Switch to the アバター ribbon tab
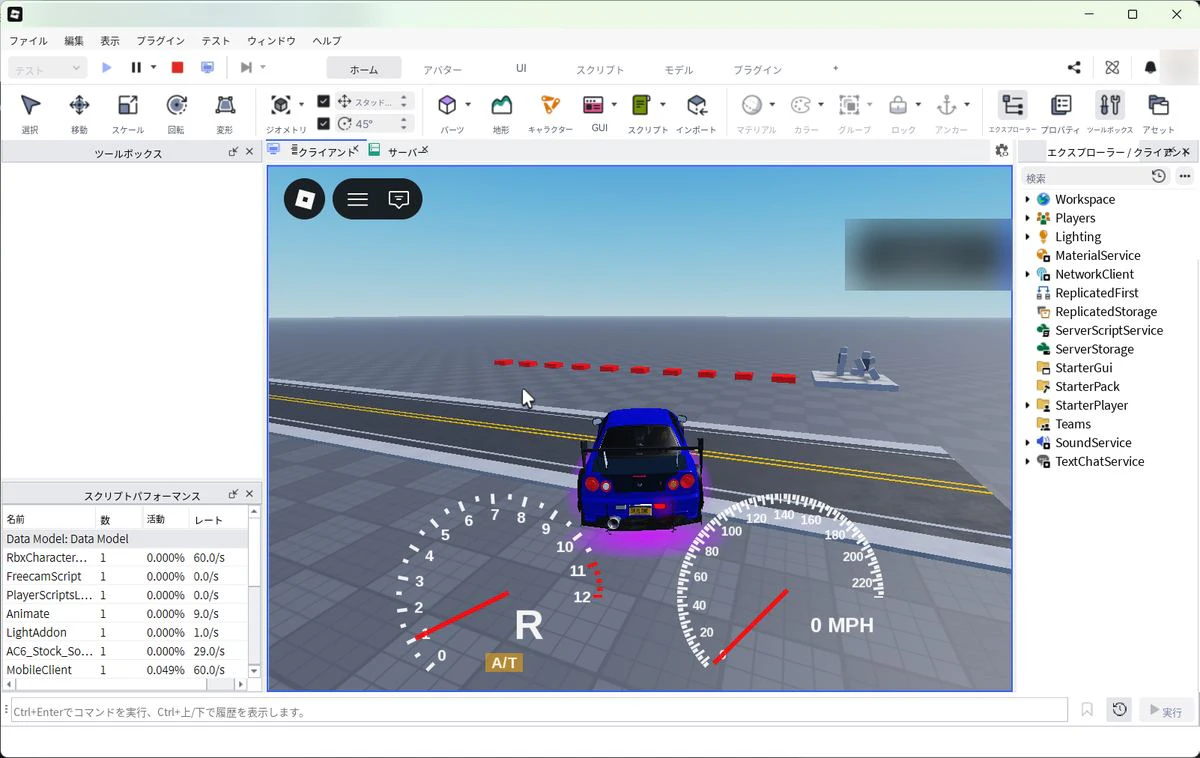Image resolution: width=1200 pixels, height=758 pixels. (x=442, y=69)
